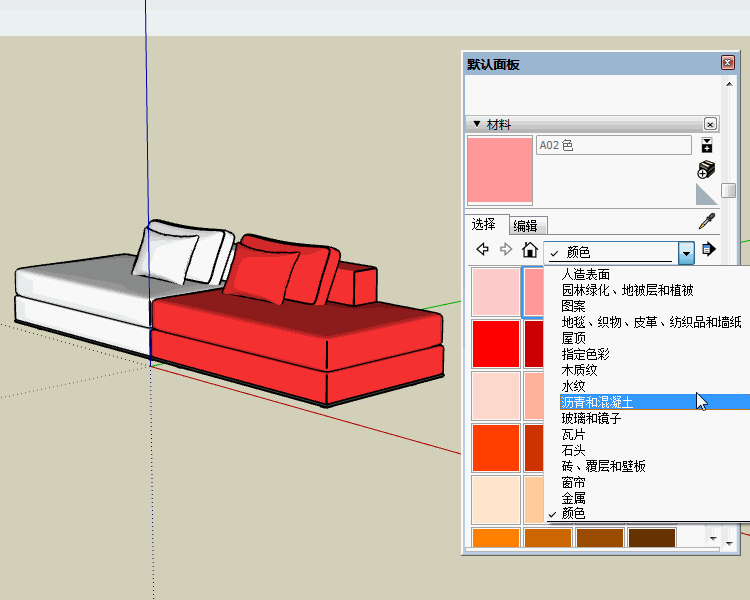The width and height of the screenshot is (750, 600).
Task: Click the Sample Paint eyedropper tool
Action: point(707,222)
